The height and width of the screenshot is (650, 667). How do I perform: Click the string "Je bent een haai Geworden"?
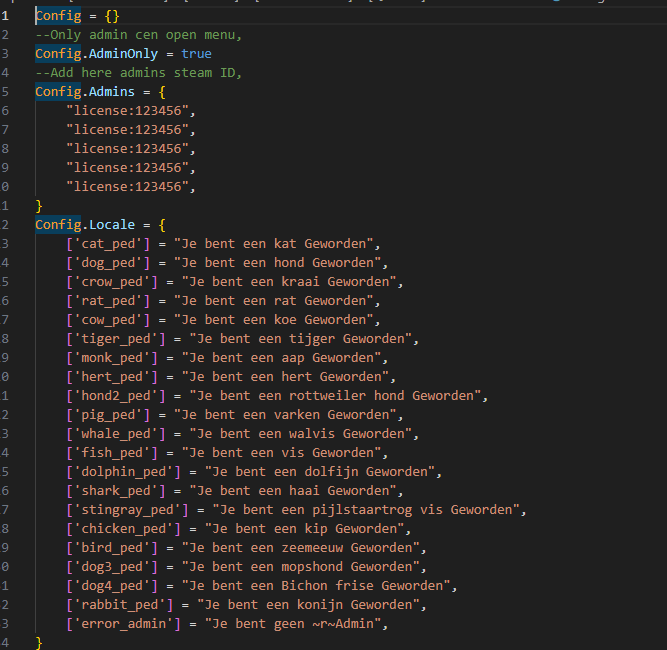[x=293, y=491]
